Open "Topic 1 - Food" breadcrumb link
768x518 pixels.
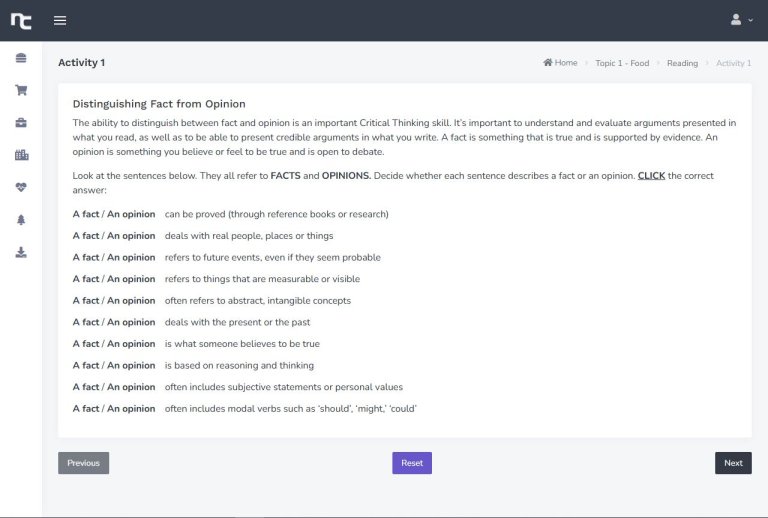click(x=621, y=63)
